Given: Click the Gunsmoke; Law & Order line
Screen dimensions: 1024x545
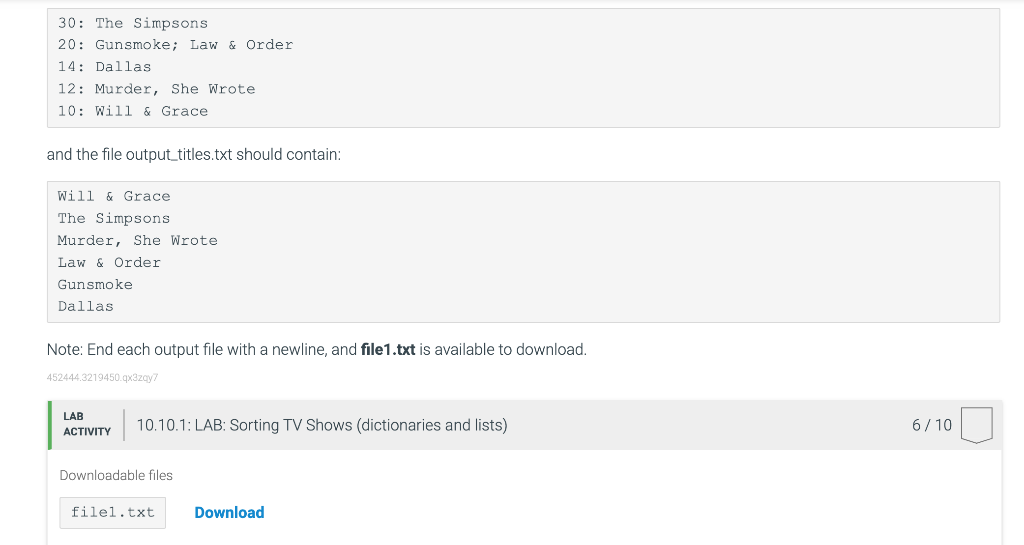Looking at the screenshot, I should [175, 44].
